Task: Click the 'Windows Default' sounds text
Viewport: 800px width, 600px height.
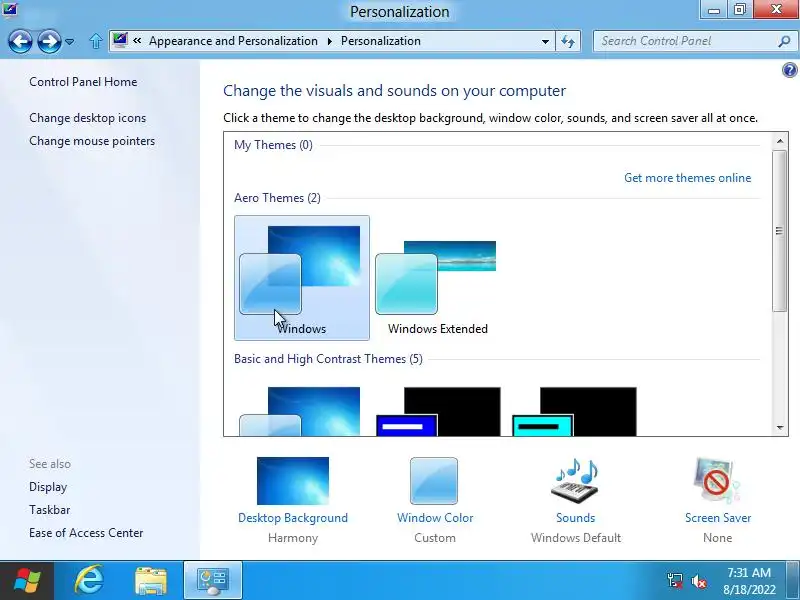Action: (x=576, y=538)
